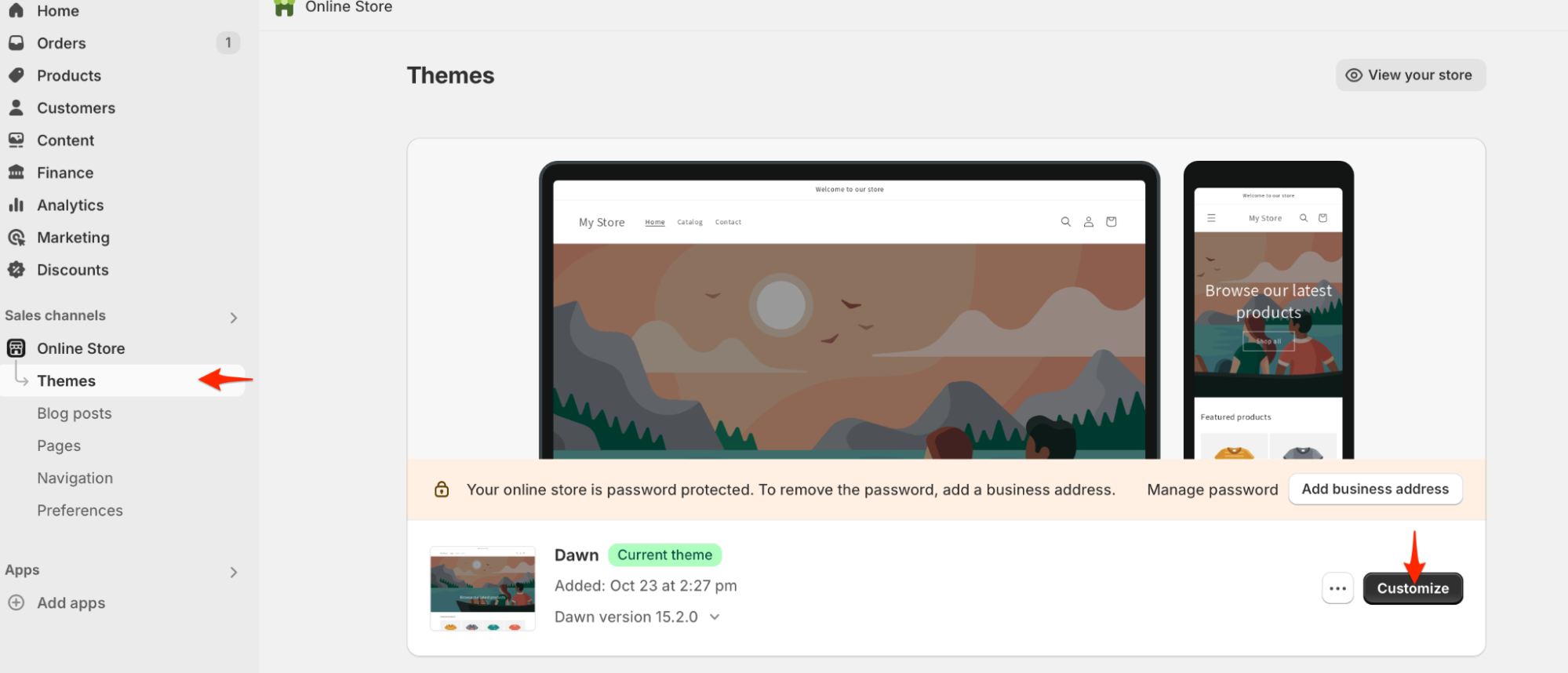Click the Catalog link in desktop preview
Viewport: 1568px width, 673px height.
tap(689, 222)
